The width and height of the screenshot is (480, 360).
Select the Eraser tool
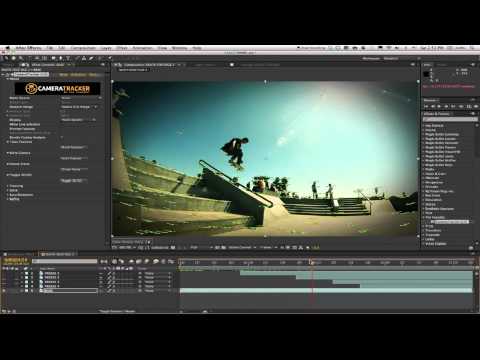click(x=91, y=58)
